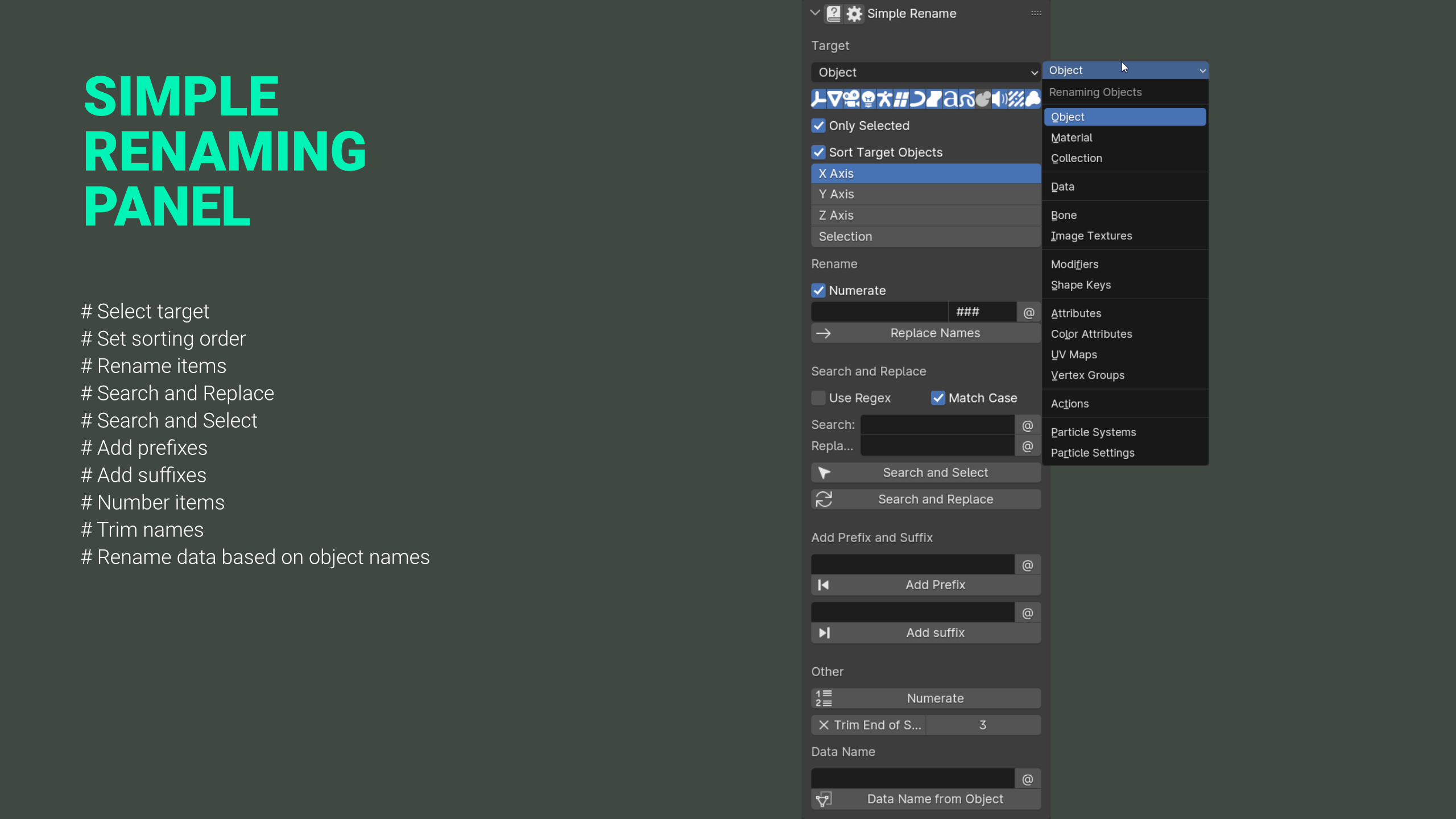Select Vertex Groups in the dropdown menu
This screenshot has height=819, width=1456.
[x=1087, y=375]
